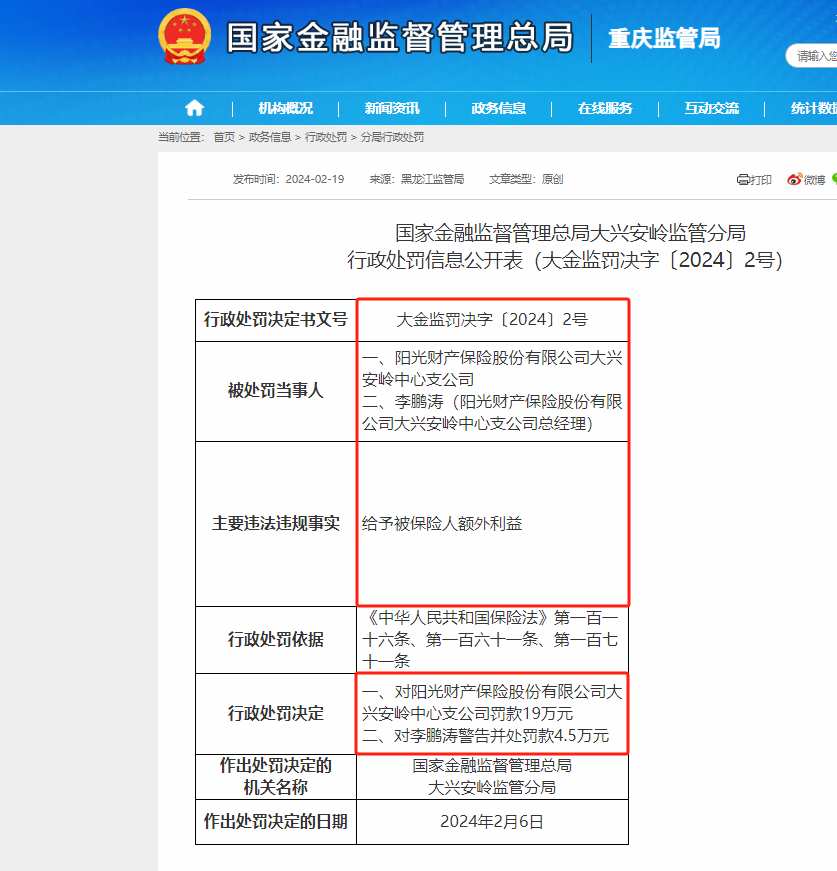Viewport: 837px width, 871px height.
Task: Open the 互动交流 menu
Action: click(711, 108)
